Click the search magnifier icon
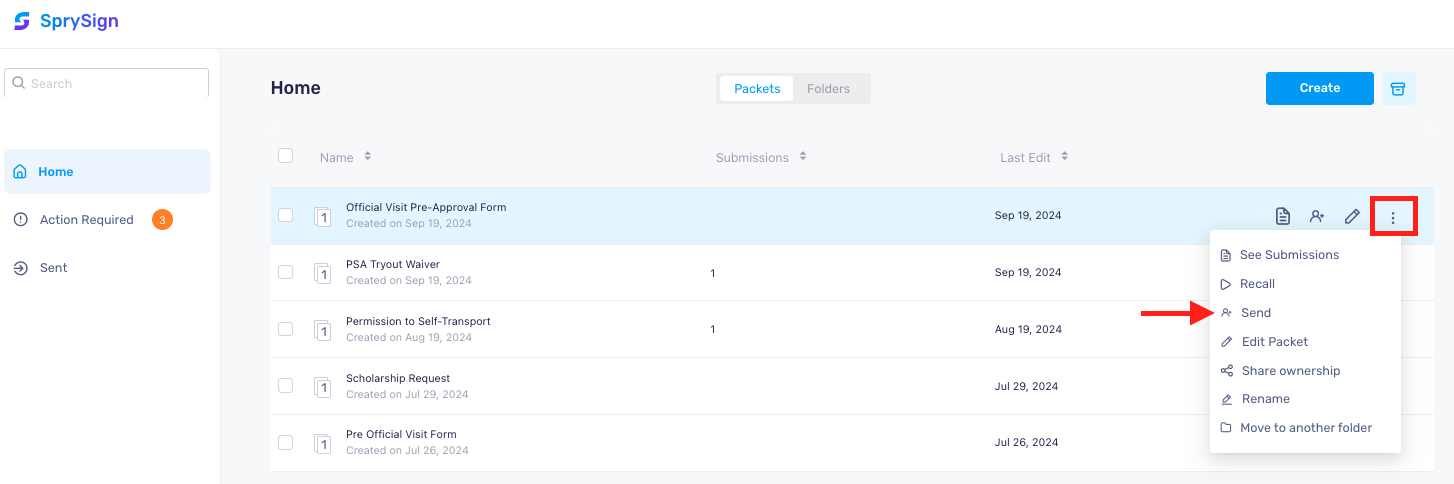 [19, 83]
